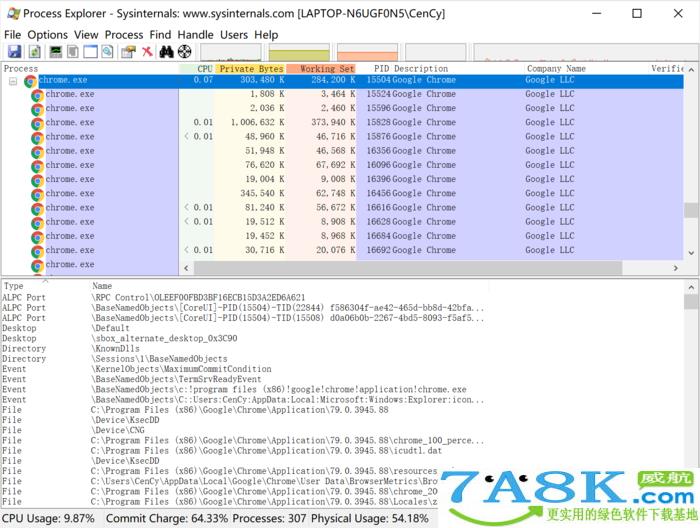Open the Process menu
Viewport: 700px width, 528px height.
(124, 35)
